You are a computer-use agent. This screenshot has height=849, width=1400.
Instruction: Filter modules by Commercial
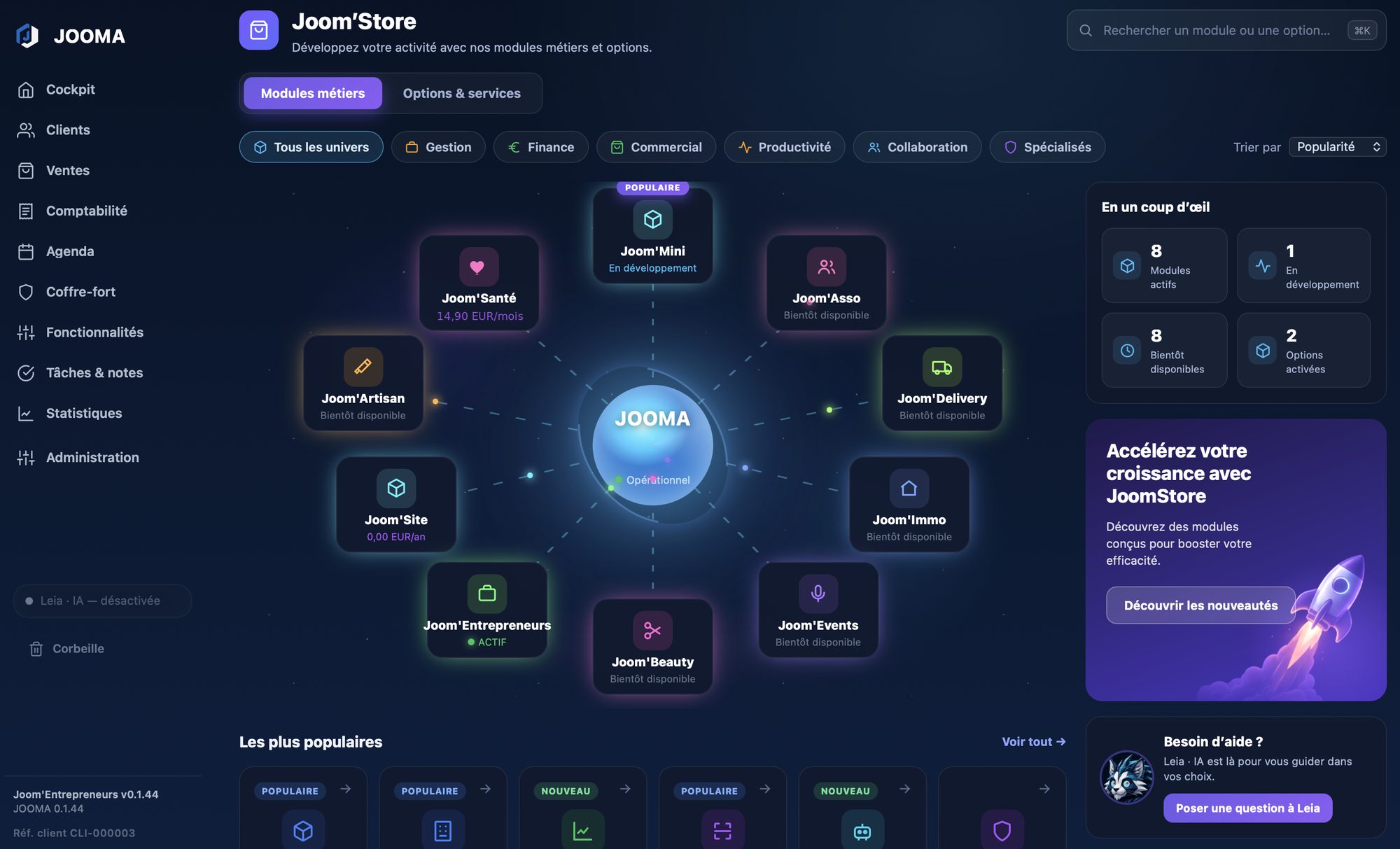pos(656,147)
